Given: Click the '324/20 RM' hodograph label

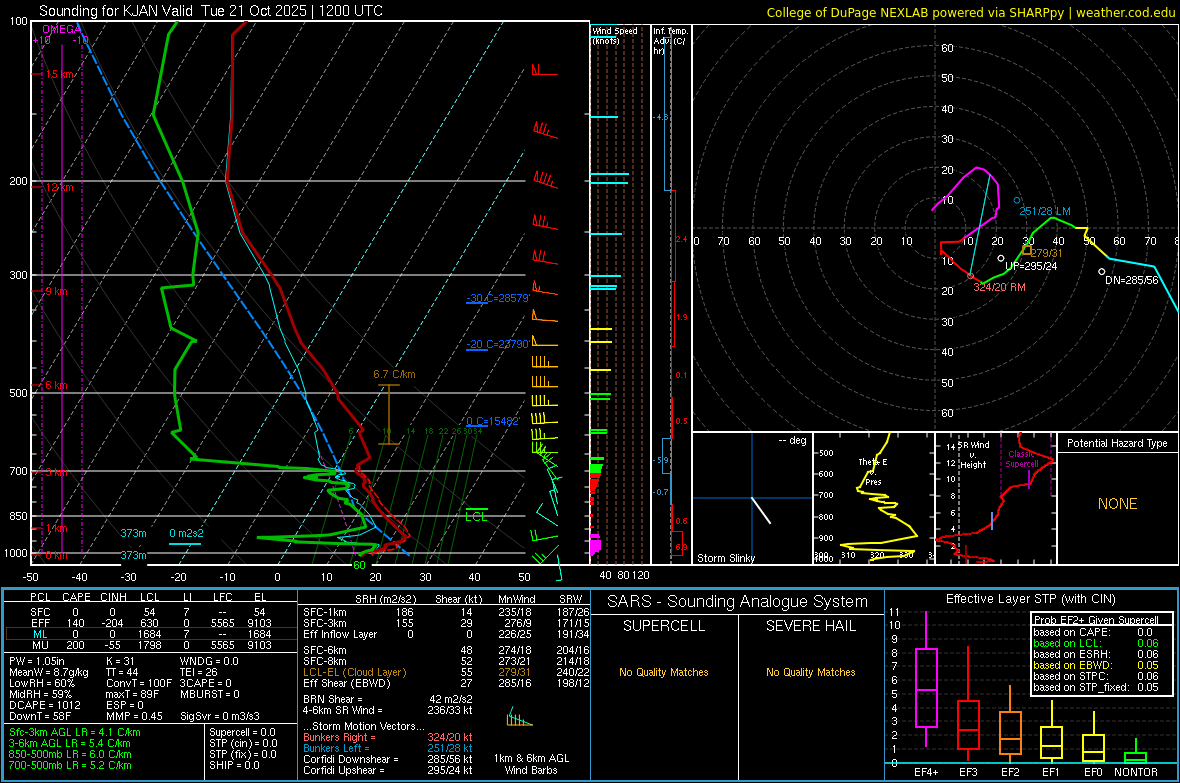Looking at the screenshot, I should pyautogui.click(x=999, y=288).
